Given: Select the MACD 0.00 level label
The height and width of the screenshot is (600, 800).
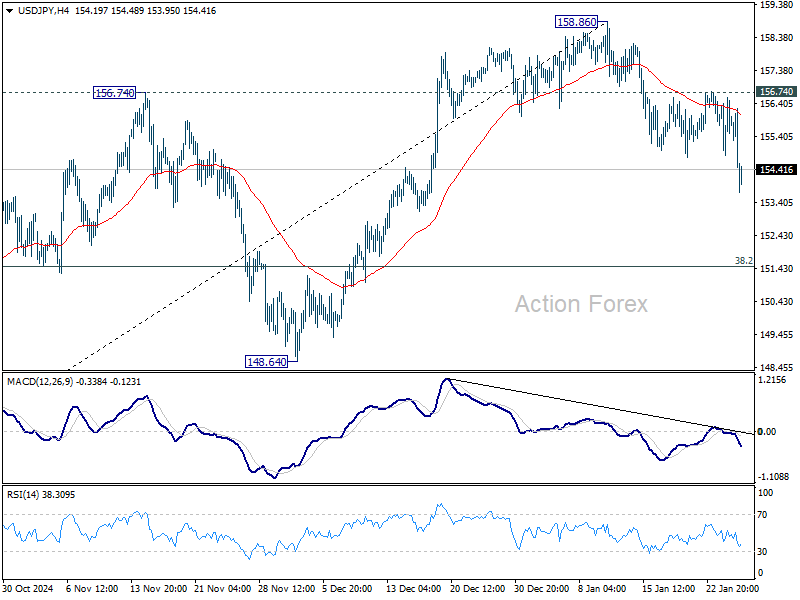Looking at the screenshot, I should [766, 432].
